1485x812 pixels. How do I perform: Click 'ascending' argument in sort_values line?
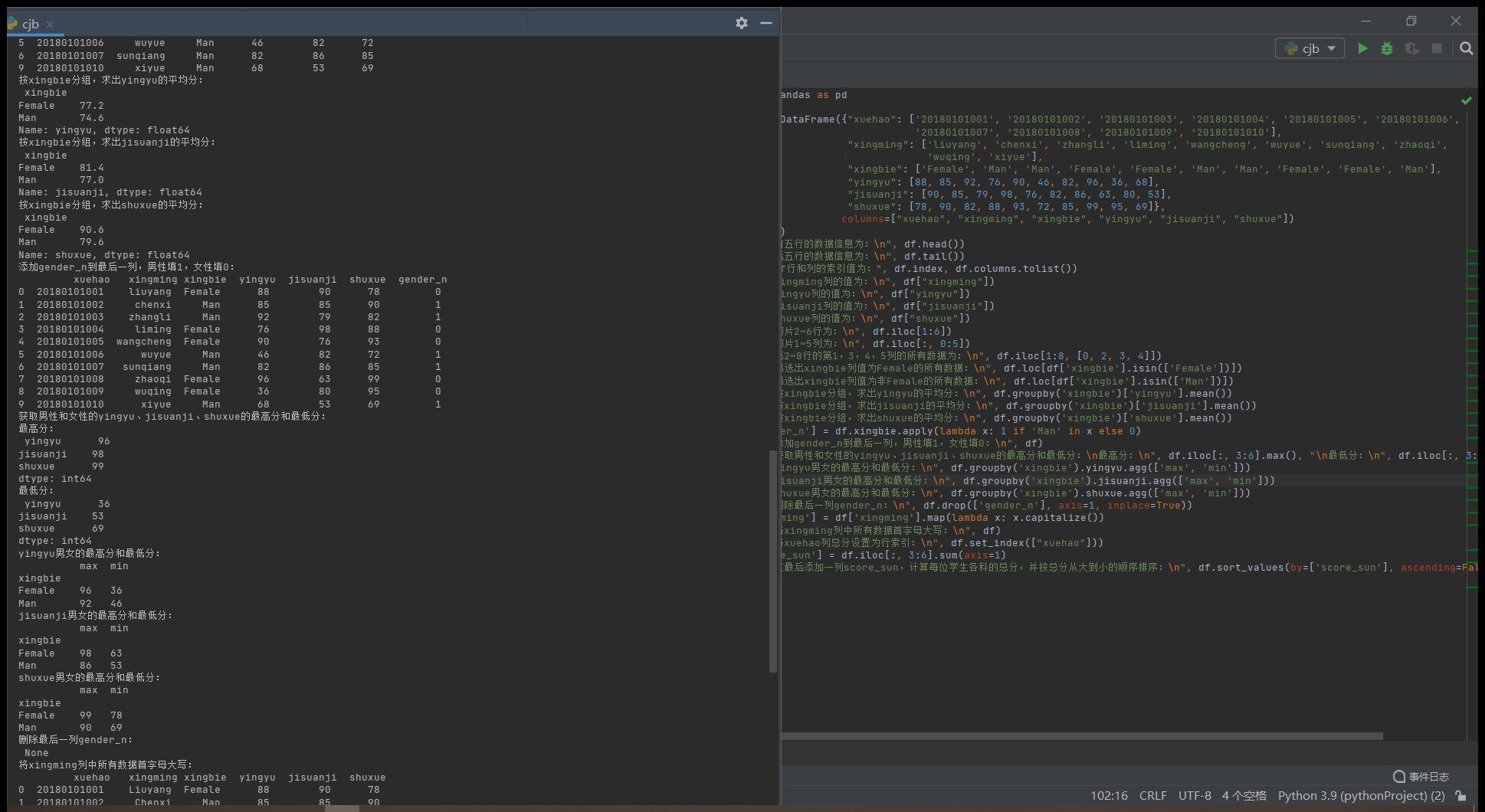pyautogui.click(x=1428, y=568)
